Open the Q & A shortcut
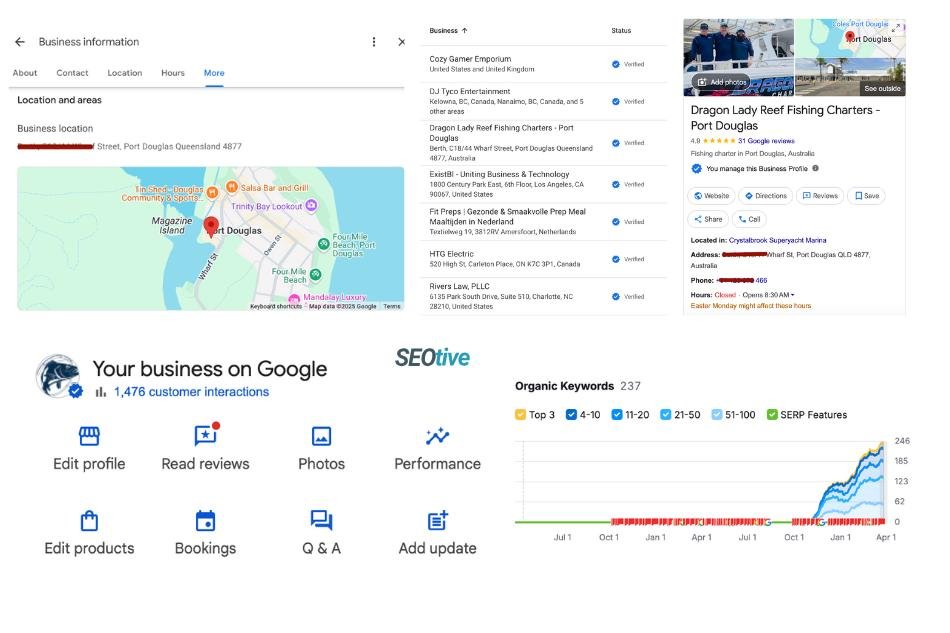The height and width of the screenshot is (633, 950). click(x=321, y=533)
